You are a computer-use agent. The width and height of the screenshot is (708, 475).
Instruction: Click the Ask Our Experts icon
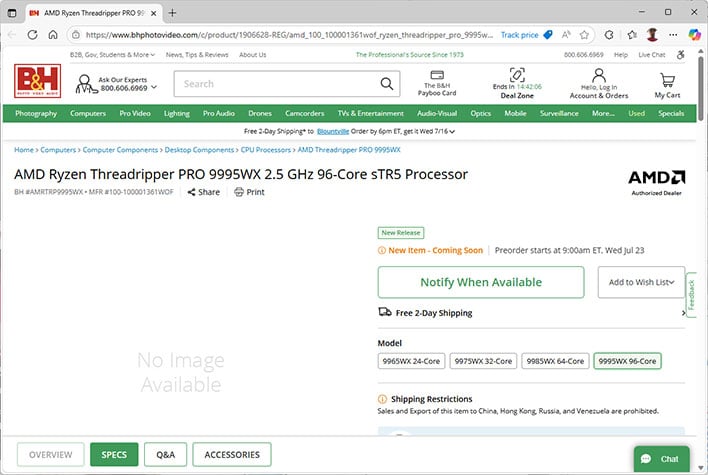[85, 84]
